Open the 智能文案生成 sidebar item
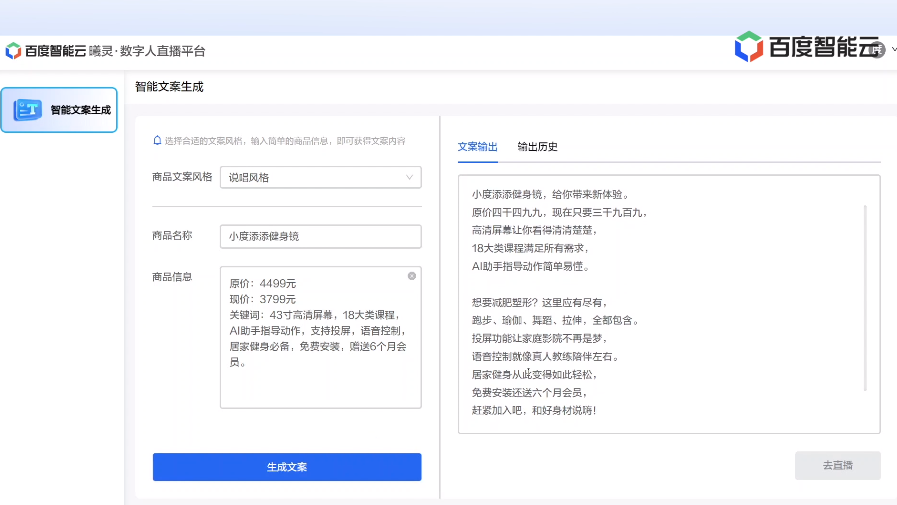This screenshot has height=505, width=897. [x=59, y=110]
